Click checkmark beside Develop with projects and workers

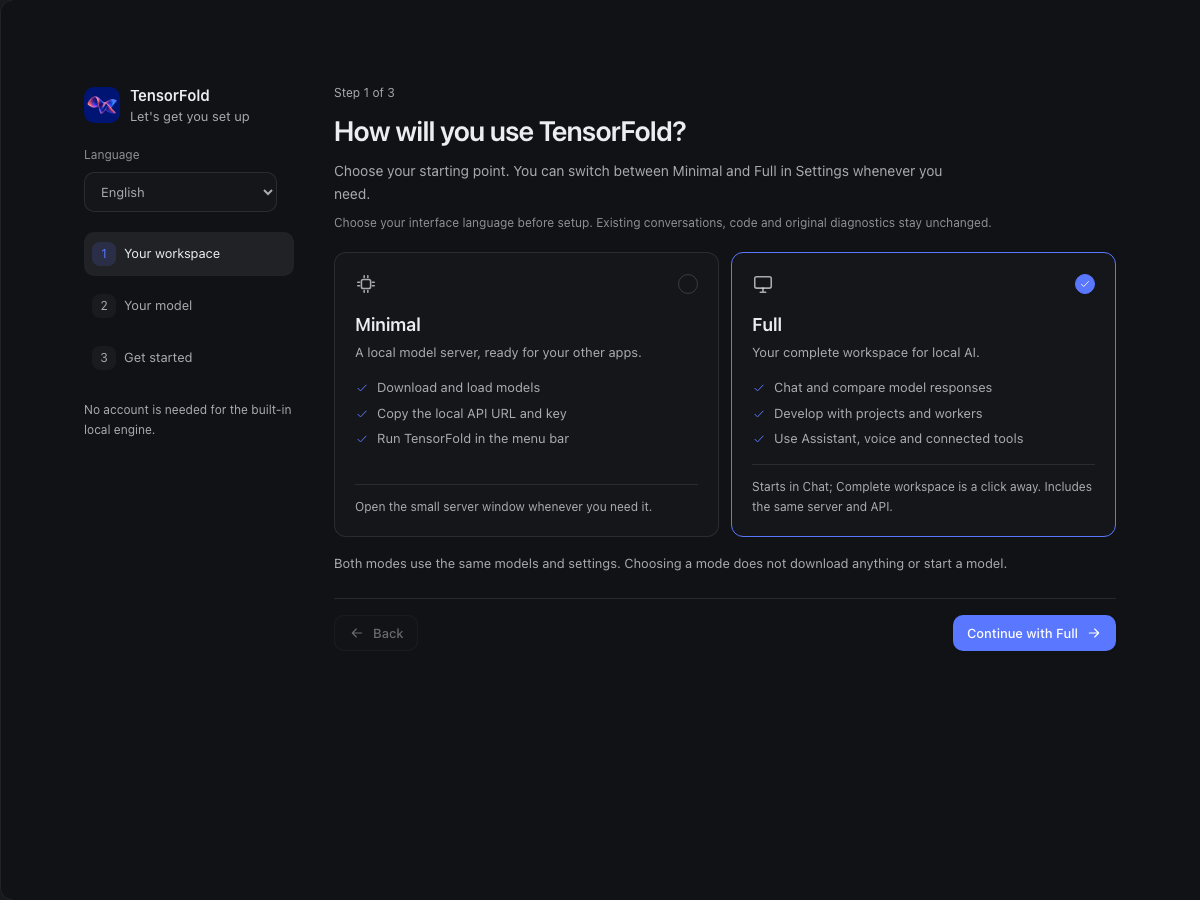pyautogui.click(x=759, y=414)
